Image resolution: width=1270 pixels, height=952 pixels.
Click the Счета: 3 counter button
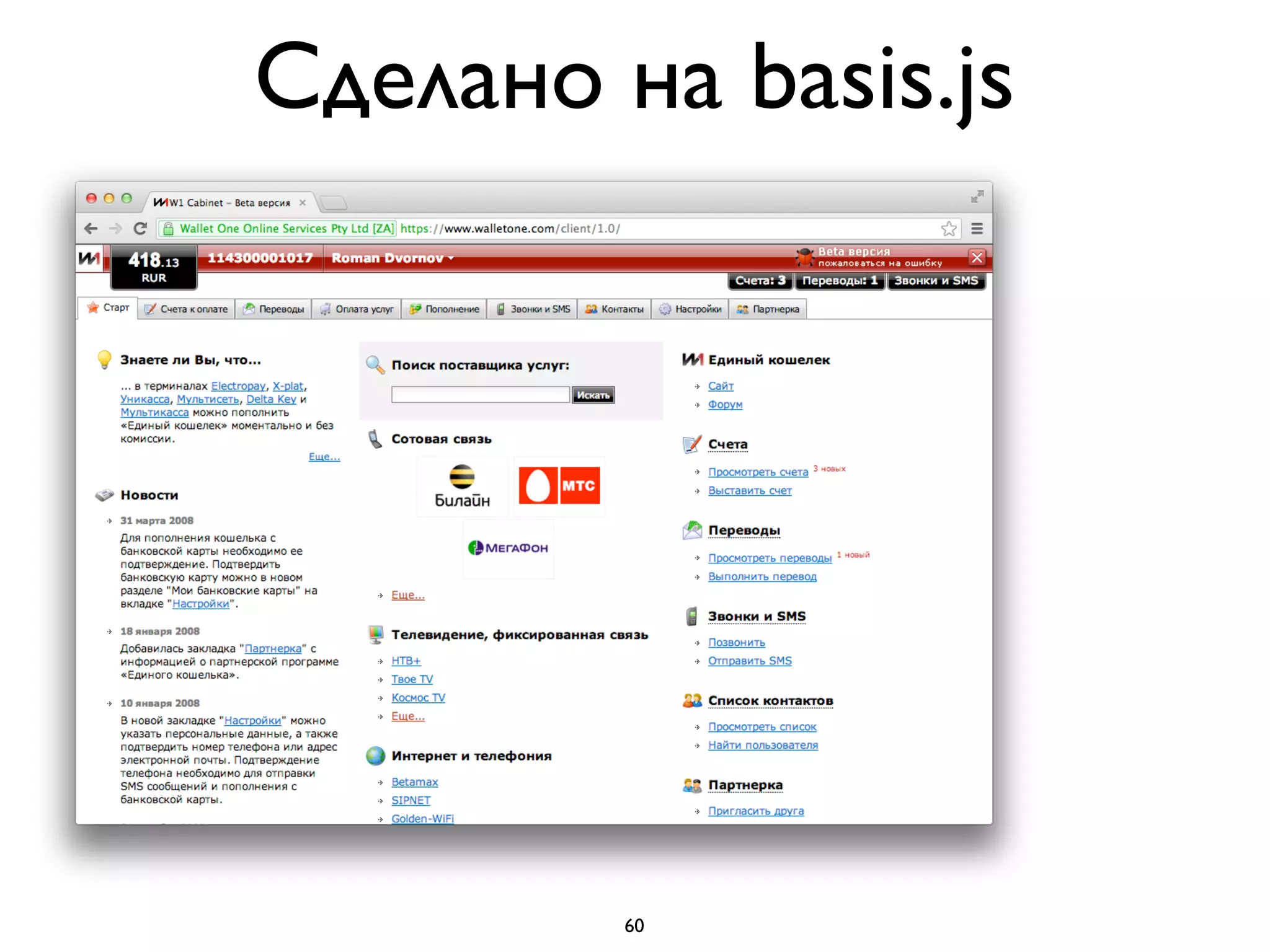760,281
